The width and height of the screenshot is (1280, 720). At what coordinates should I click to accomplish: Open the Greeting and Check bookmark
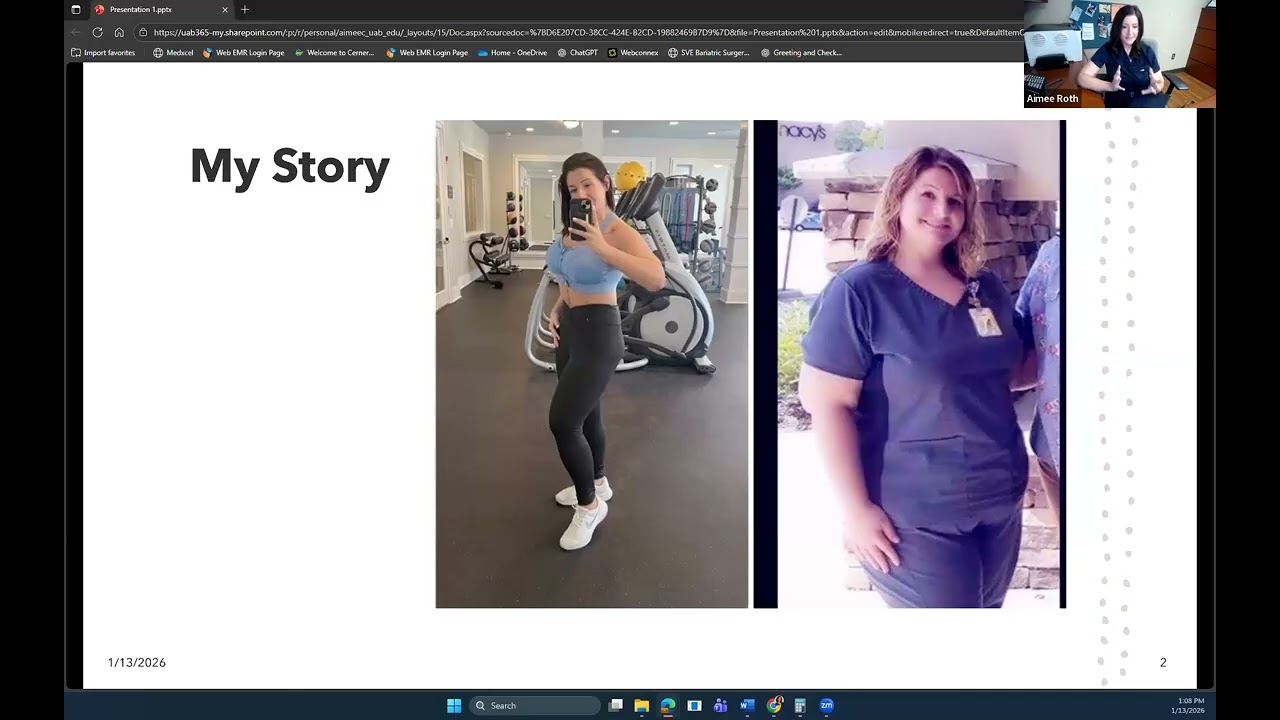[x=801, y=53]
